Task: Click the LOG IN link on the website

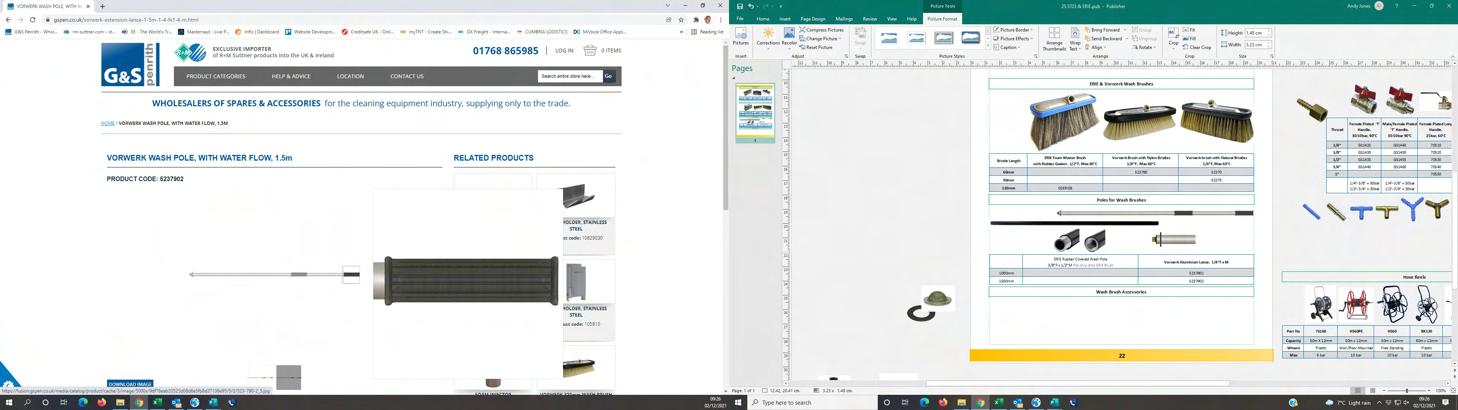Action: [x=565, y=50]
